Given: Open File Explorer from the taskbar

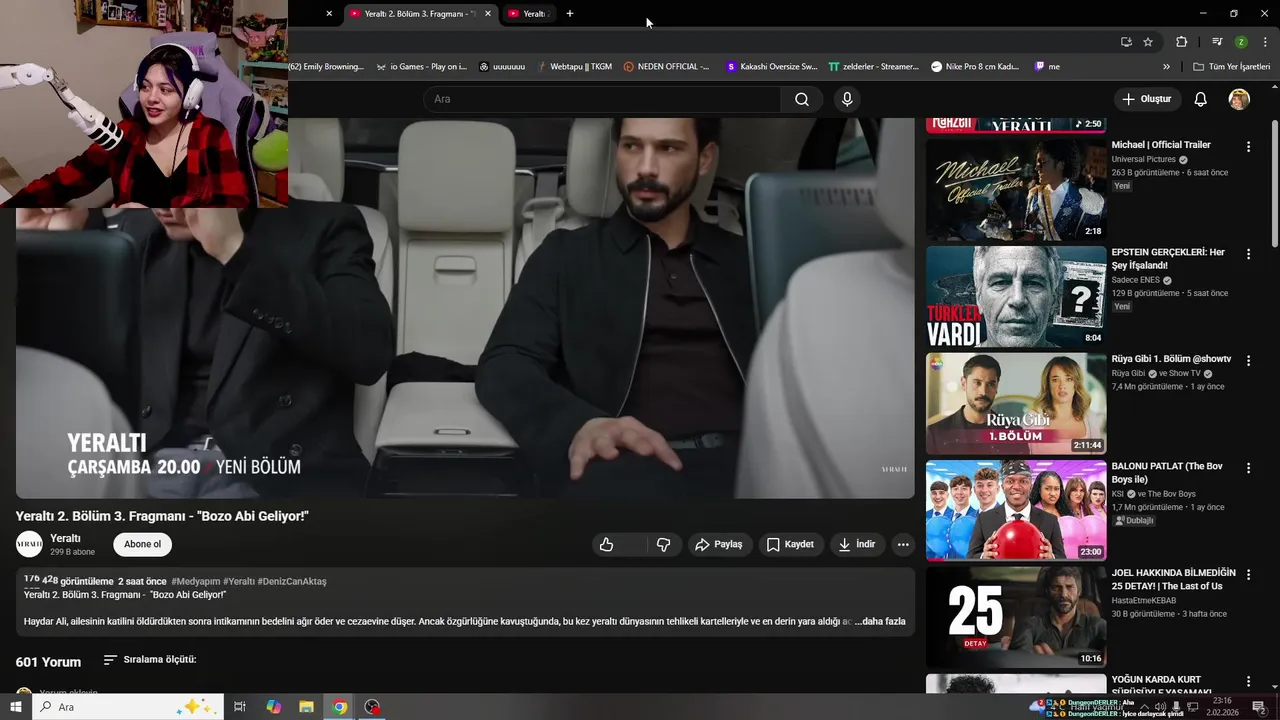Looking at the screenshot, I should pyautogui.click(x=306, y=707).
